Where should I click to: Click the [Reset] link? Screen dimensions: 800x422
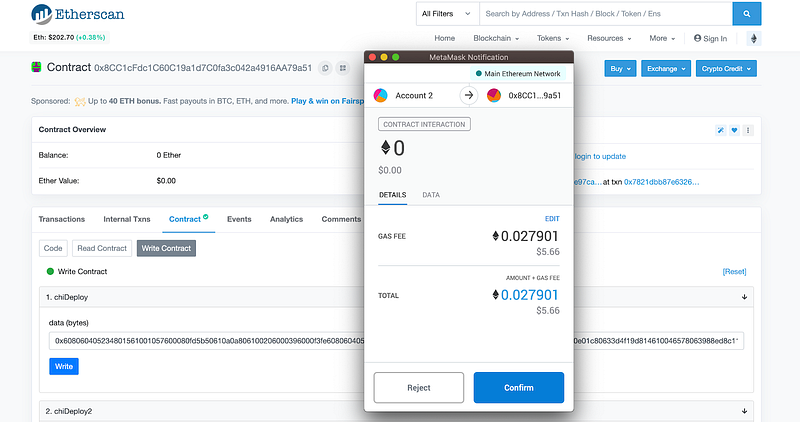point(734,271)
